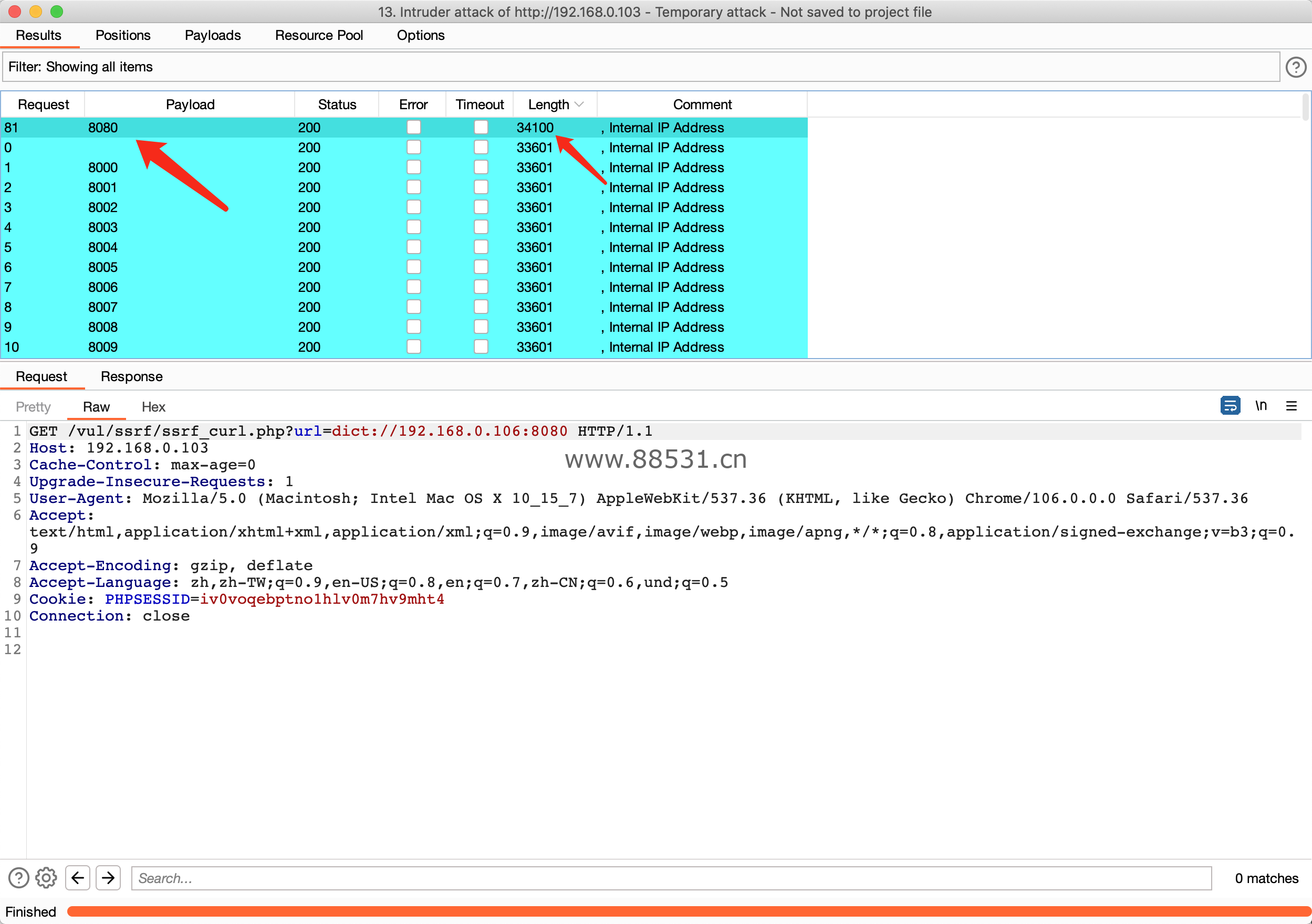The height and width of the screenshot is (924, 1312).
Task: Switch to the Response tab
Action: click(131, 377)
